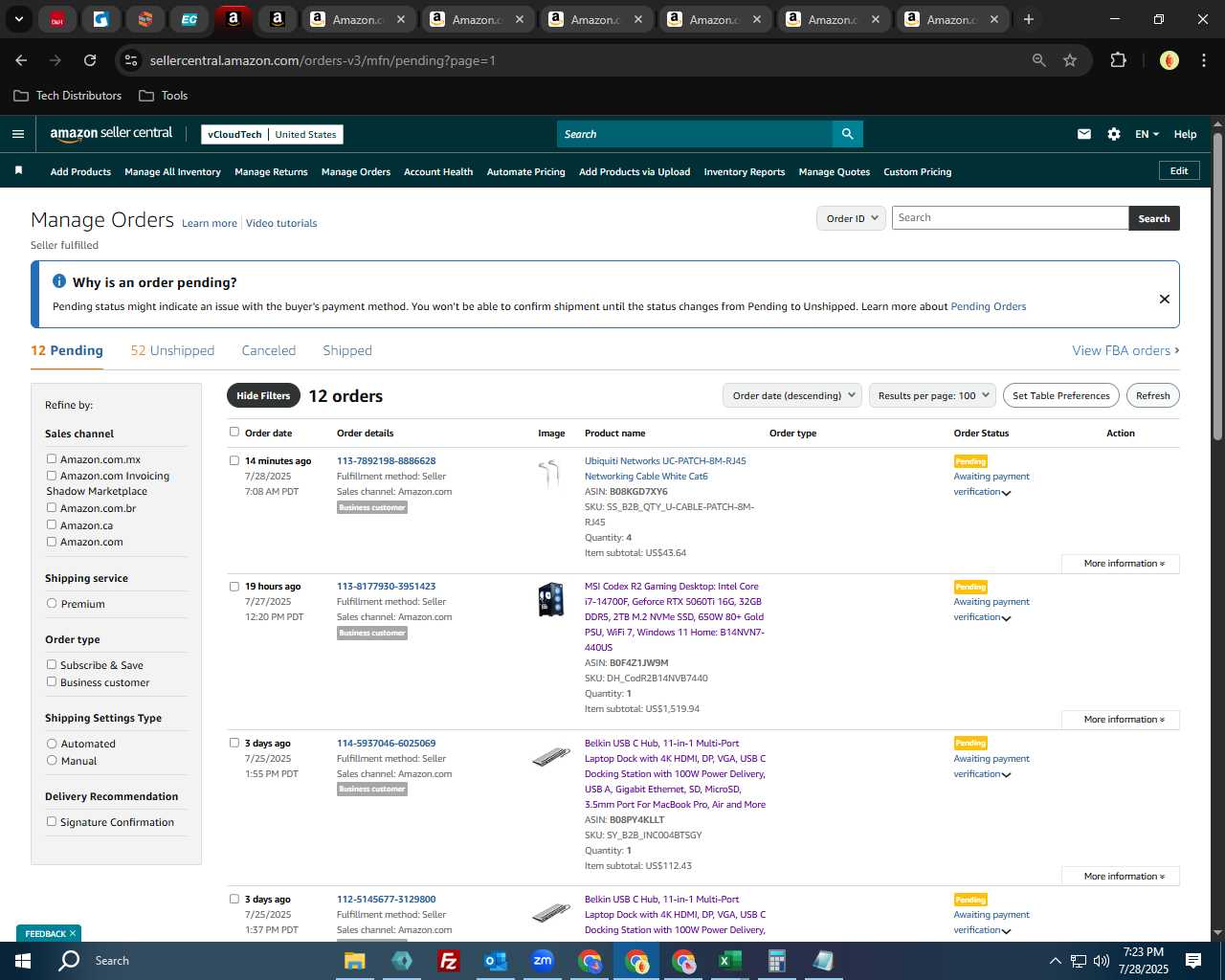
Task: Expand More information for order 114-5937046-6025069
Action: coord(1121,877)
